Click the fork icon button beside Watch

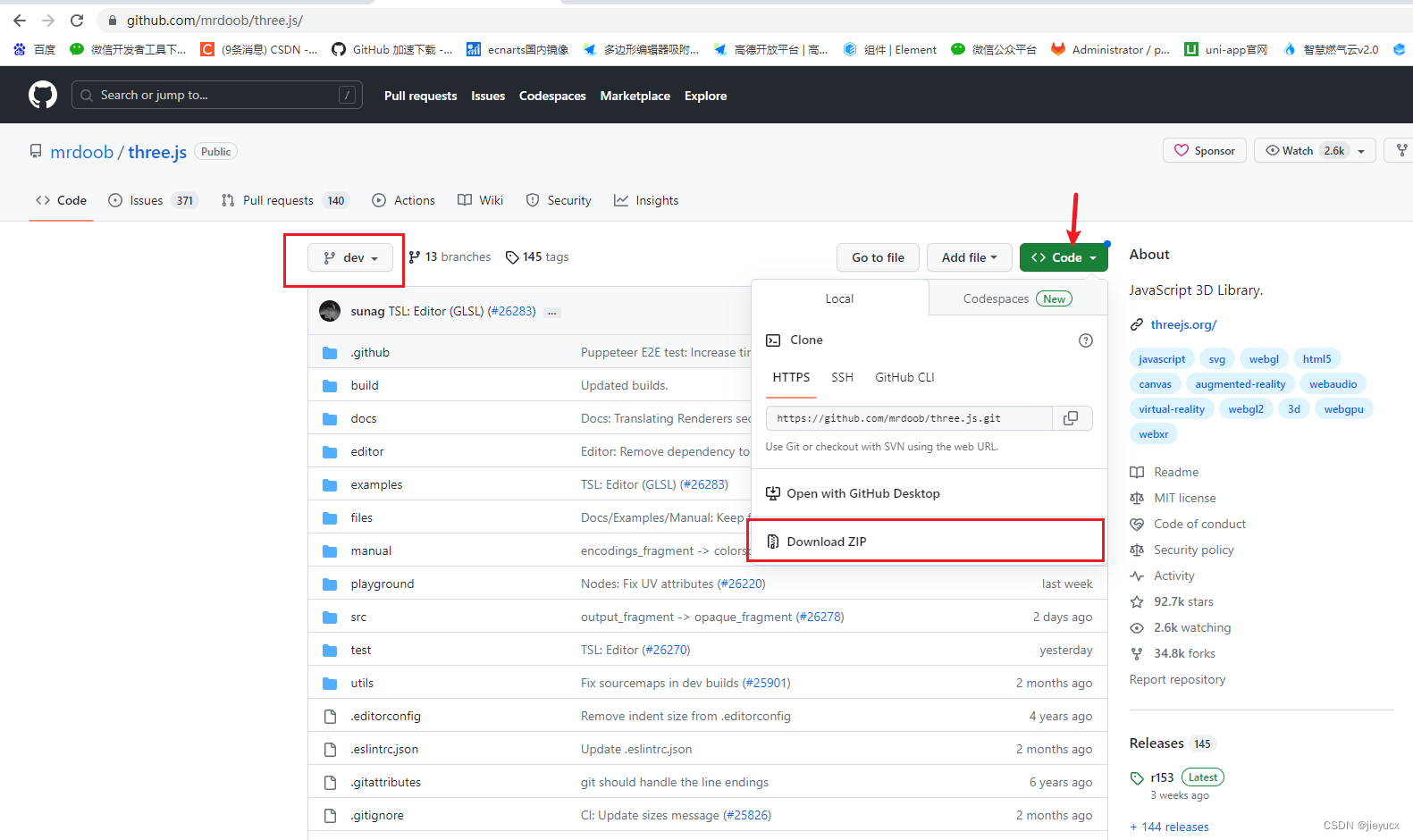[x=1401, y=150]
